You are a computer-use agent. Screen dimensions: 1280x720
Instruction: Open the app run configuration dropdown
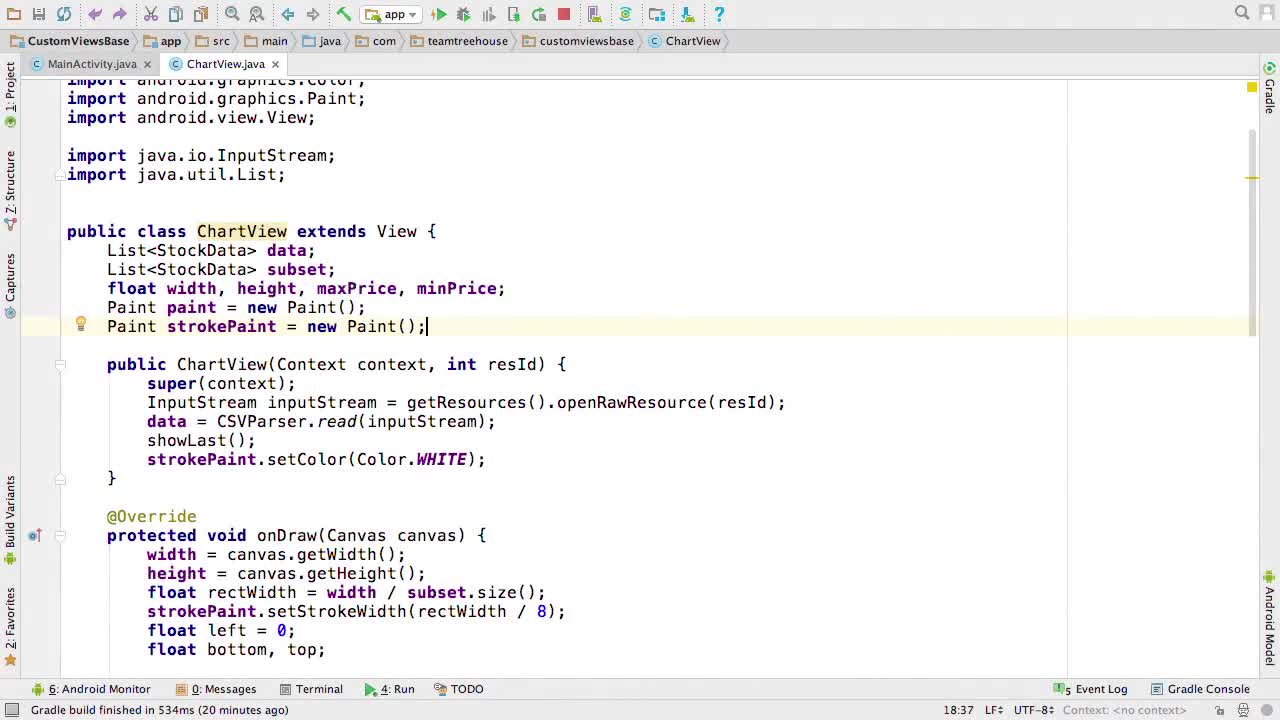click(390, 14)
